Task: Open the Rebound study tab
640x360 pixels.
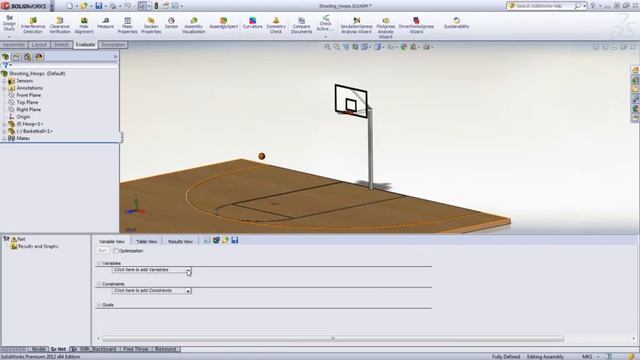Action: [166, 349]
